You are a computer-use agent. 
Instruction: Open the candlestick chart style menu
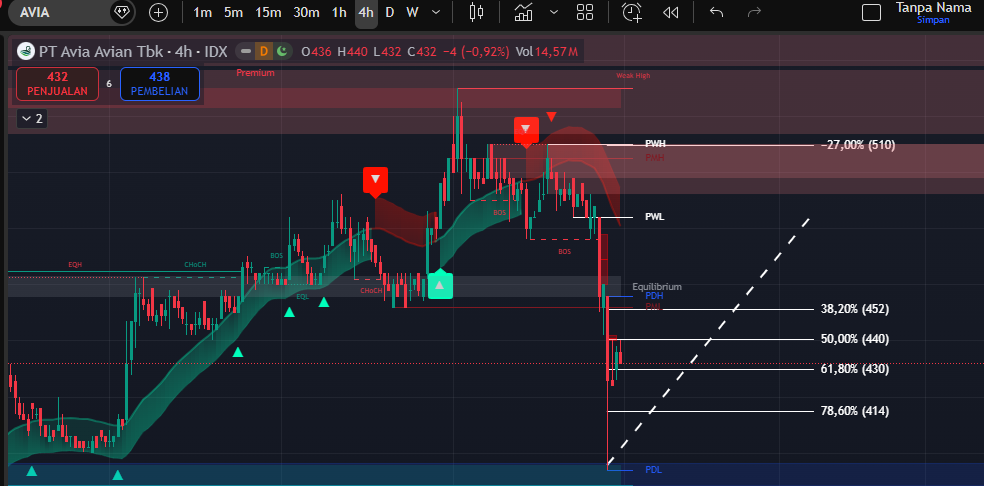point(477,12)
